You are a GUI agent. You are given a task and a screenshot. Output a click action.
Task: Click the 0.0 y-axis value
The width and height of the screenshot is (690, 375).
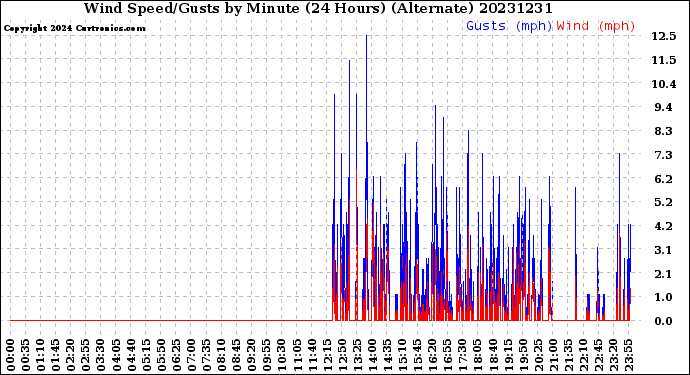[664, 321]
